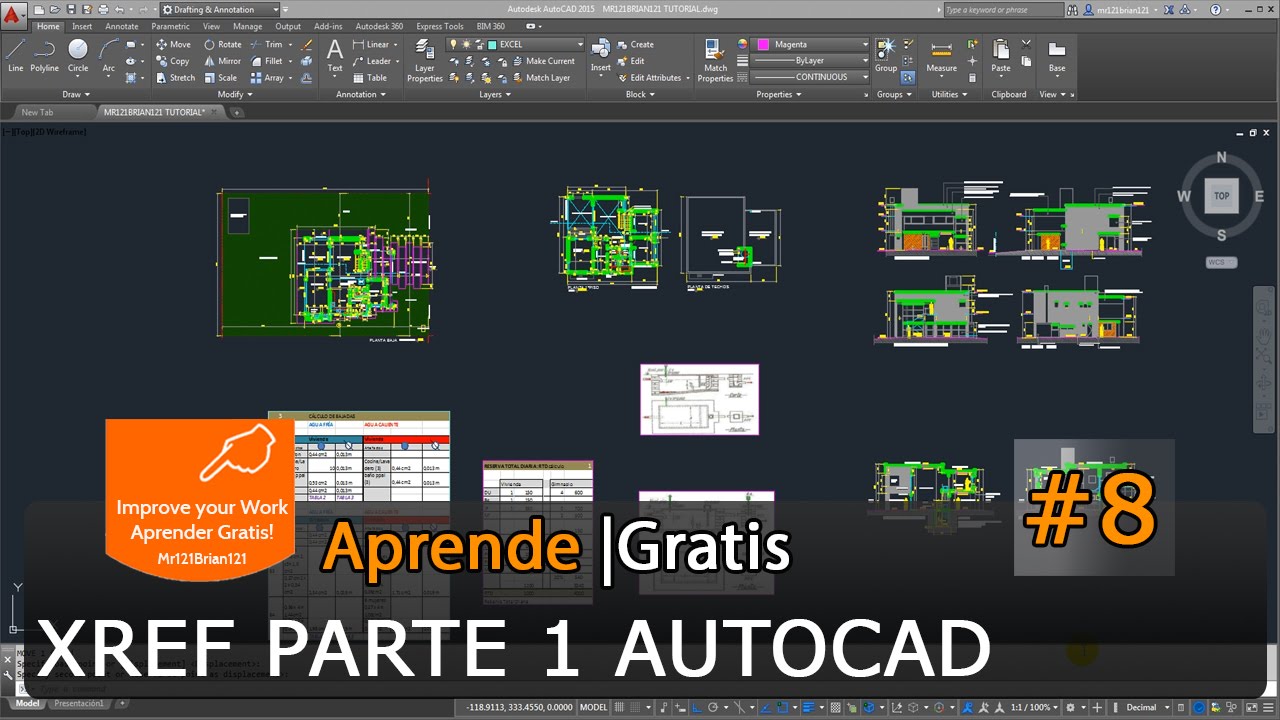This screenshot has height=720, width=1280.
Task: Toggle object snap tracking in status bar
Action: click(x=765, y=707)
